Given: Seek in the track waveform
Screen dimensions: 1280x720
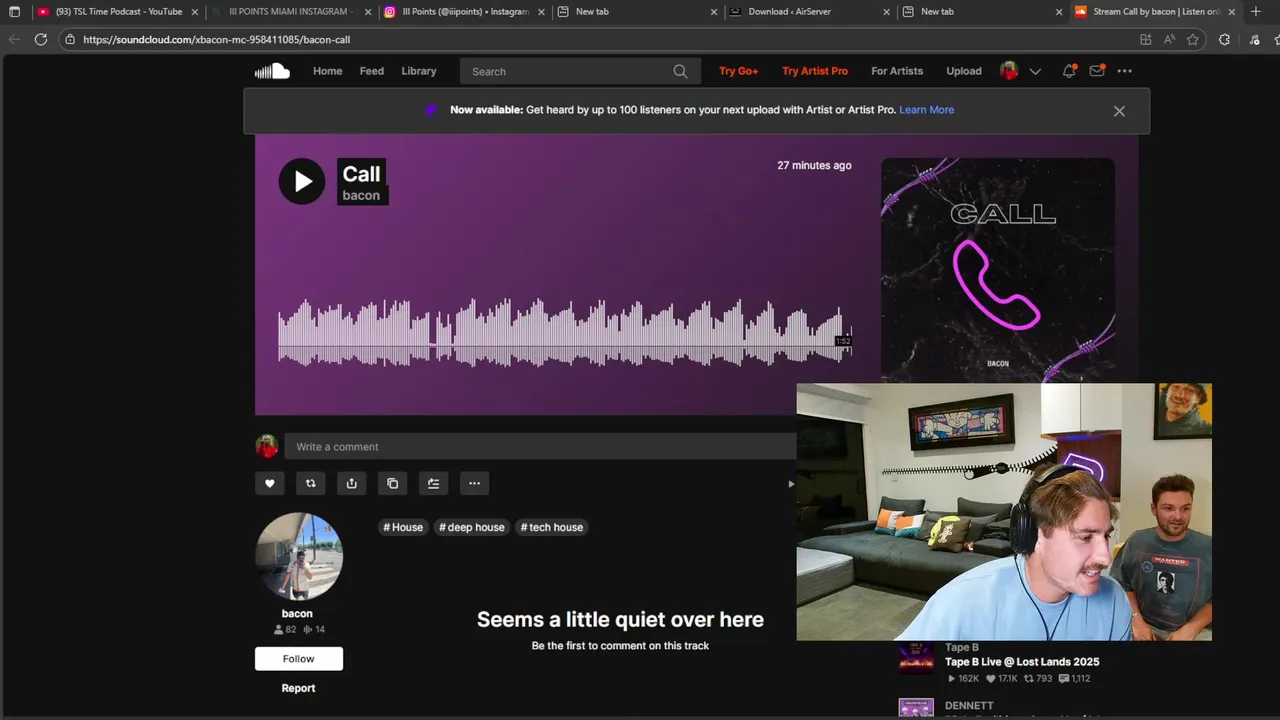Looking at the screenshot, I should point(564,333).
